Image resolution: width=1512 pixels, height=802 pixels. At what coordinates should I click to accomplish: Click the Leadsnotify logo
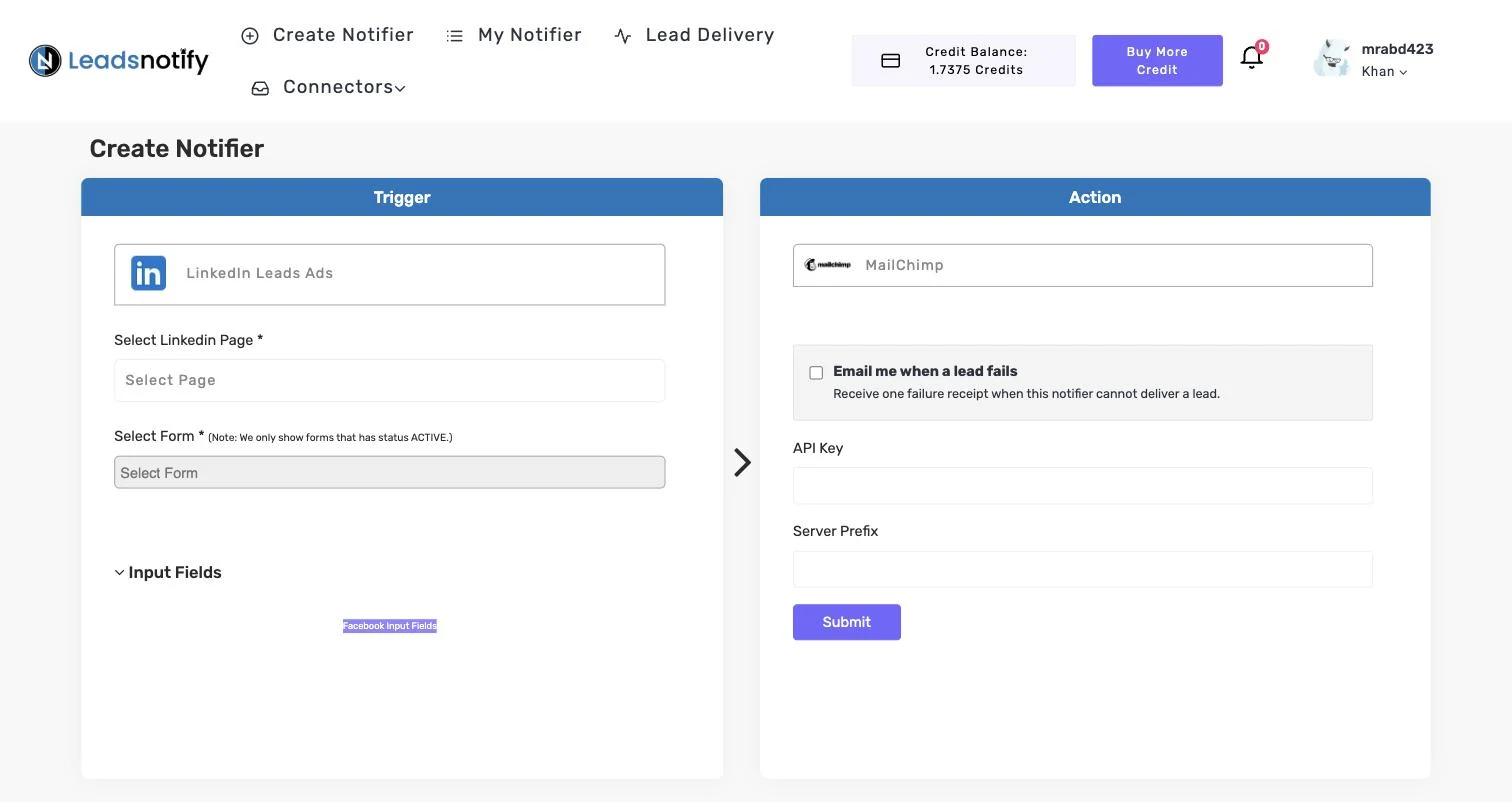pos(118,61)
